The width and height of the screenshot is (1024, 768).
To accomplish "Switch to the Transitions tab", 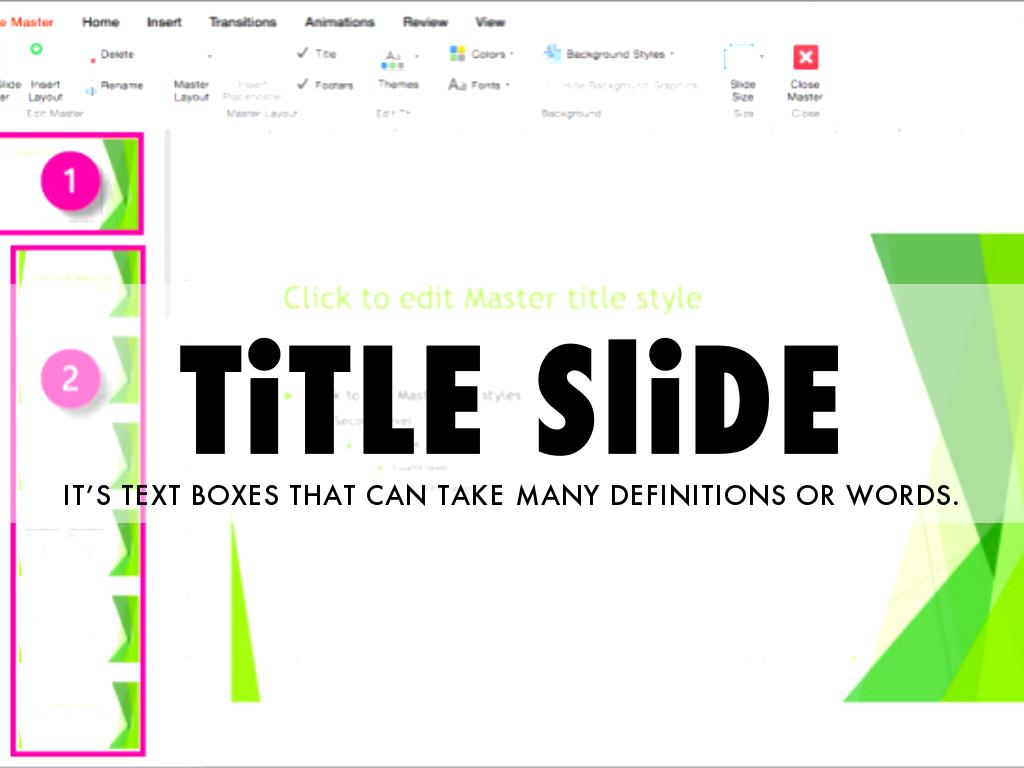I will tap(242, 22).
